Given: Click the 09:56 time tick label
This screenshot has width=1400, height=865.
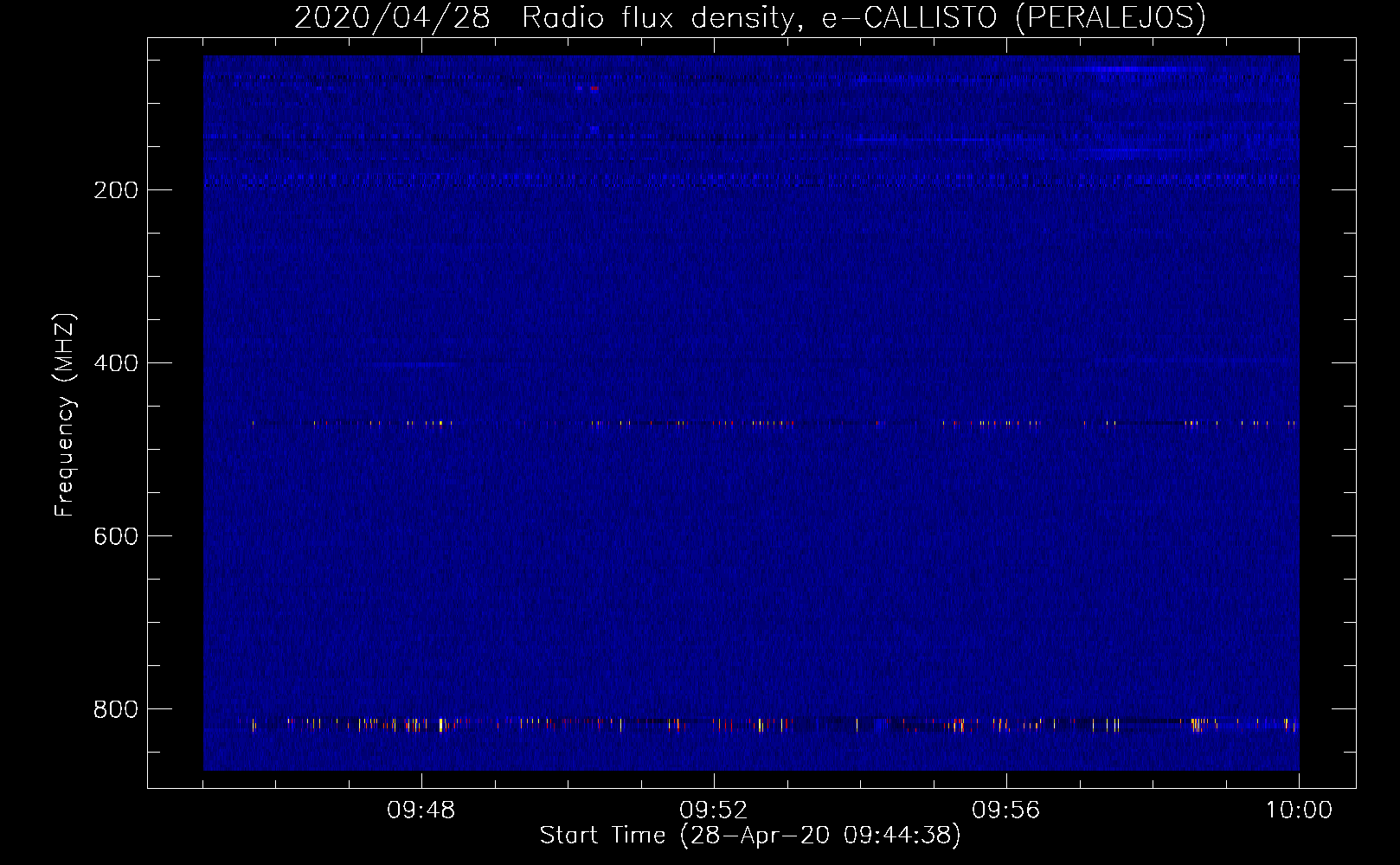Looking at the screenshot, I should click(1006, 811).
